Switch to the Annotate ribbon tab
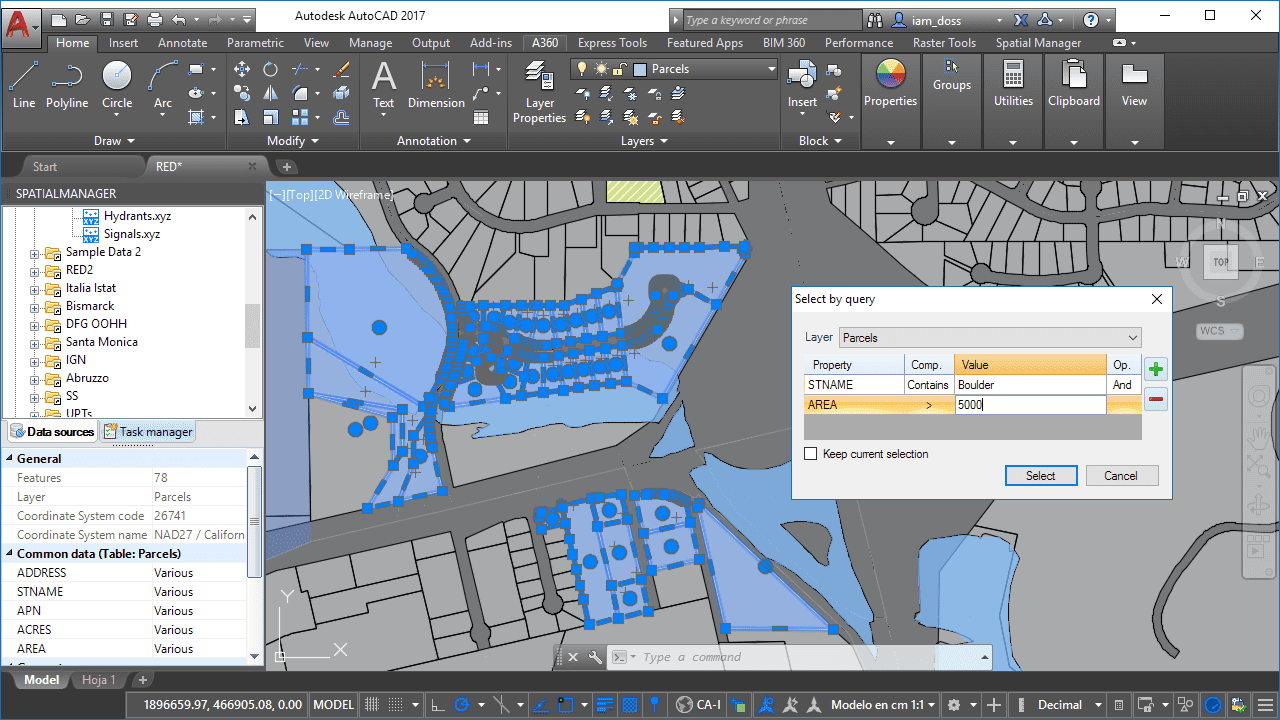The image size is (1280, 720). (182, 43)
